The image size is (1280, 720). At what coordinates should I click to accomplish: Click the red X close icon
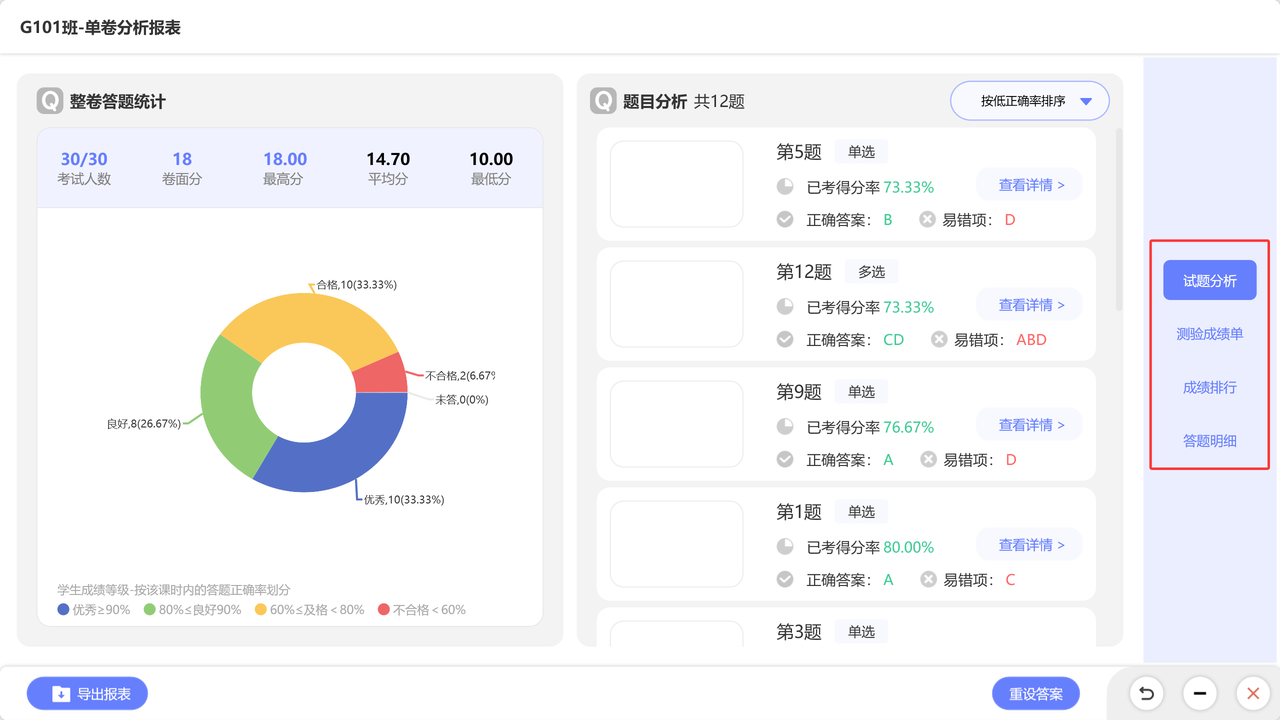(1252, 693)
